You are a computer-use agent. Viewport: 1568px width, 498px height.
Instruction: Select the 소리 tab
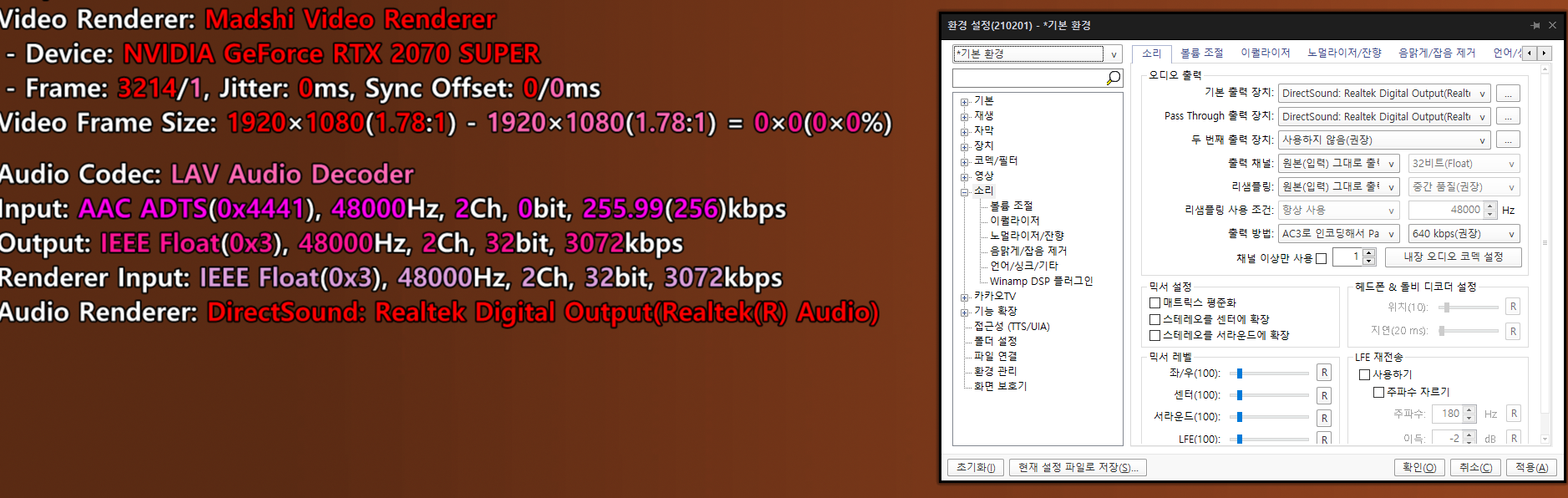pyautogui.click(x=1152, y=53)
